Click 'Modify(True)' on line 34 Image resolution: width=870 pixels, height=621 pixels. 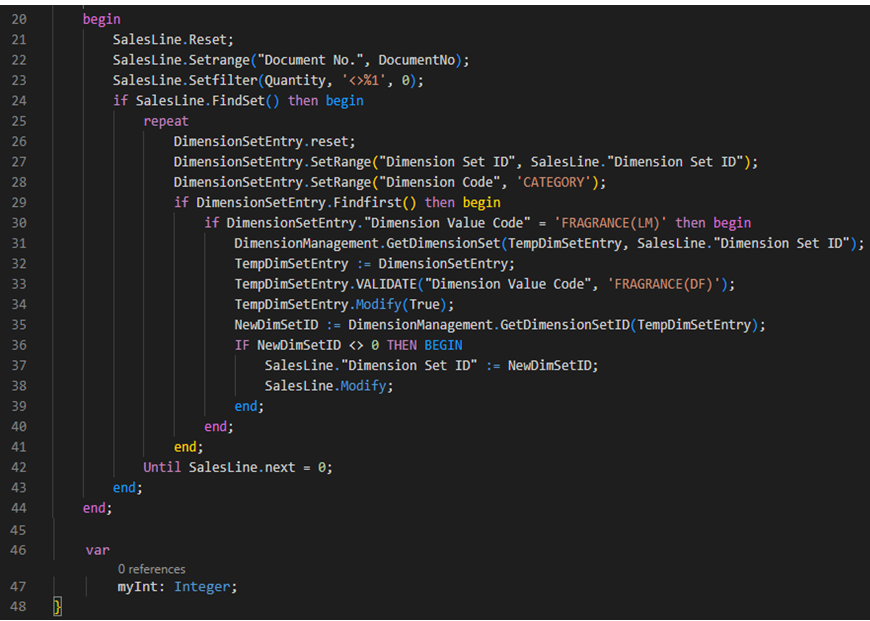(401, 304)
